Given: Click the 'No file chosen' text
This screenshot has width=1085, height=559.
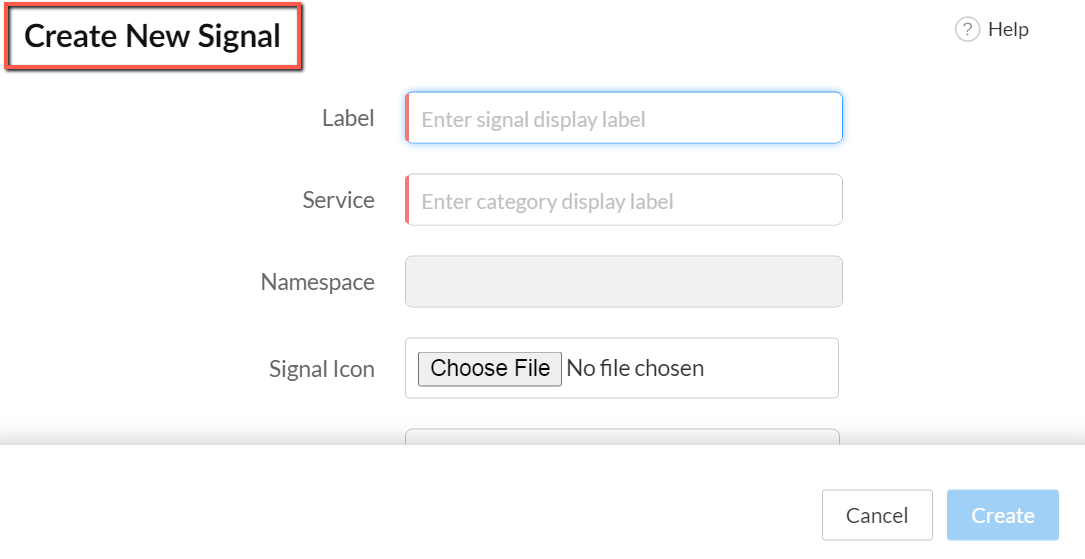Looking at the screenshot, I should coord(635,368).
